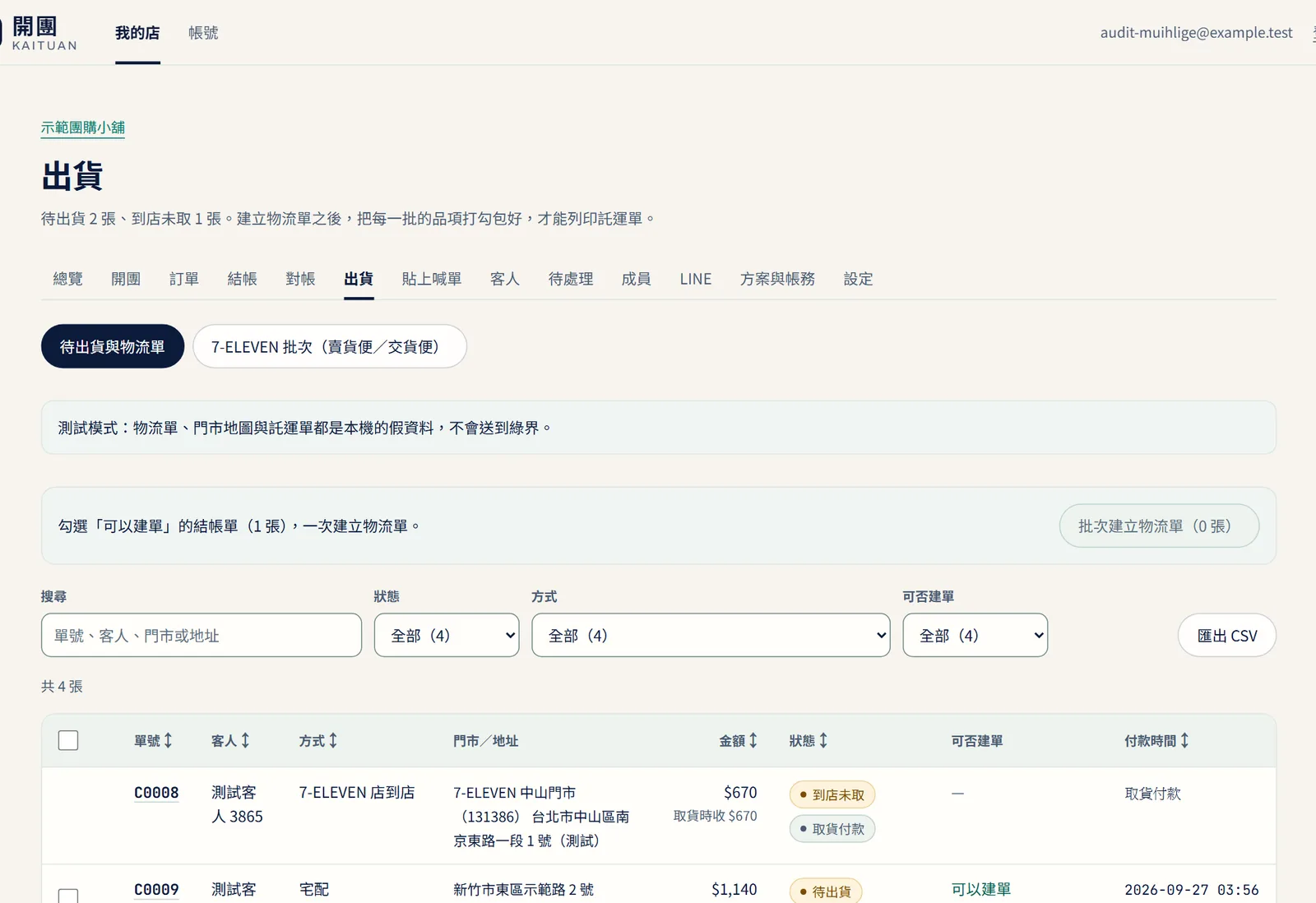Sort table by 狀態 column
Image resolution: width=1316 pixels, height=903 pixels.
(809, 741)
